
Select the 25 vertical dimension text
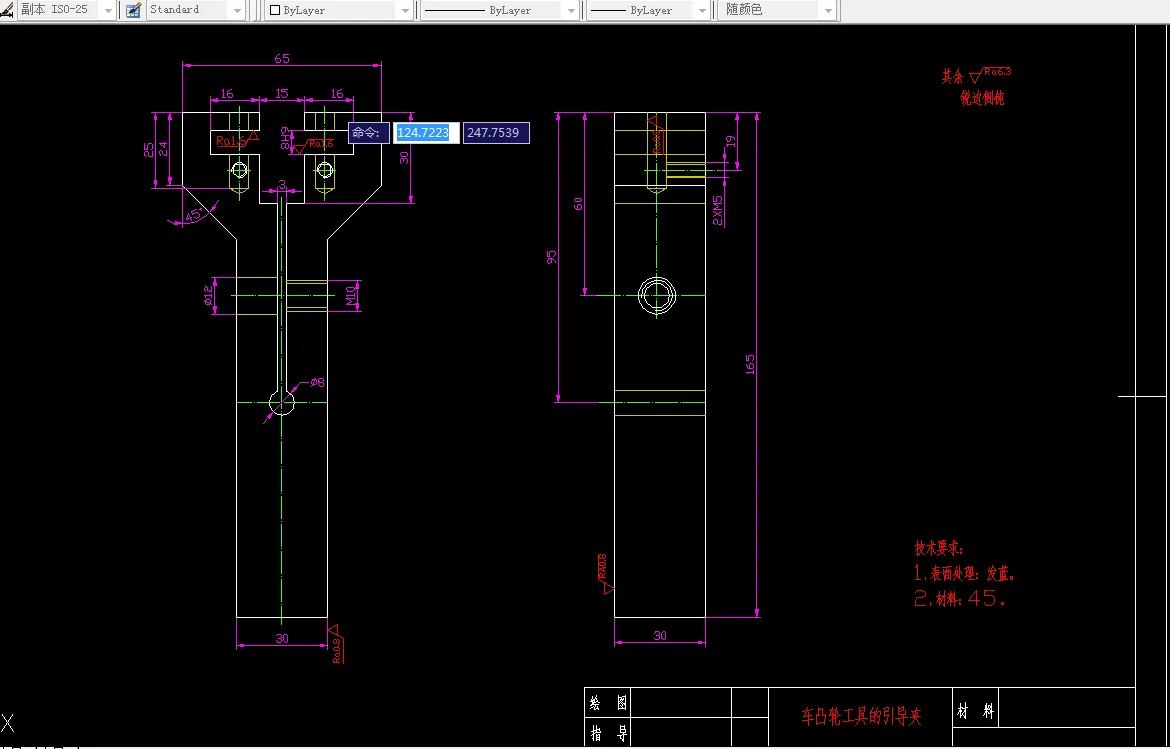coord(149,149)
